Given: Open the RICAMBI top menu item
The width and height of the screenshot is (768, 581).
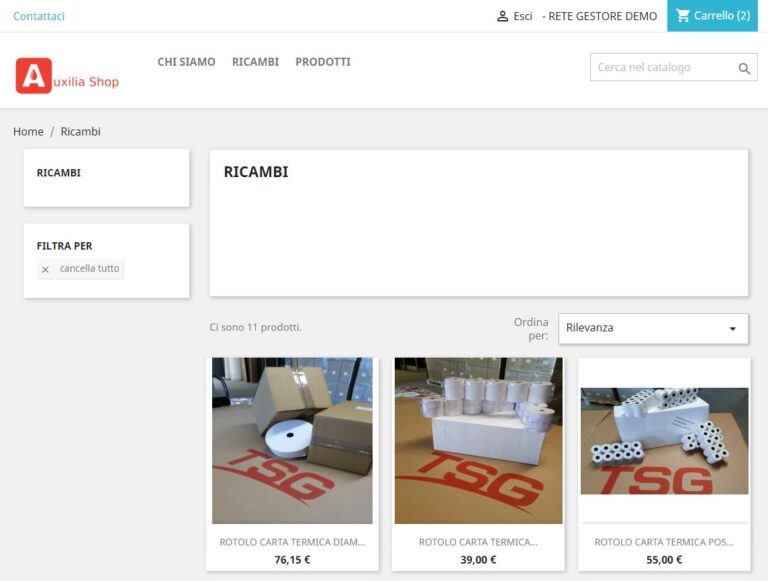Looking at the screenshot, I should pos(255,62).
